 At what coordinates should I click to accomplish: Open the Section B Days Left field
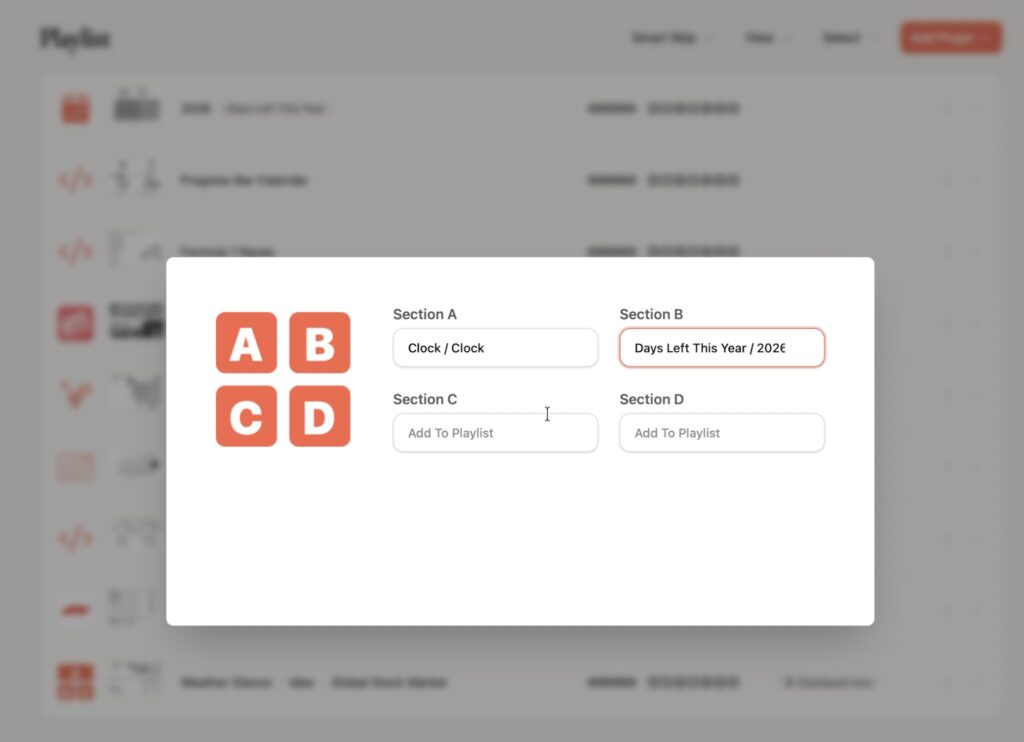[x=722, y=347]
